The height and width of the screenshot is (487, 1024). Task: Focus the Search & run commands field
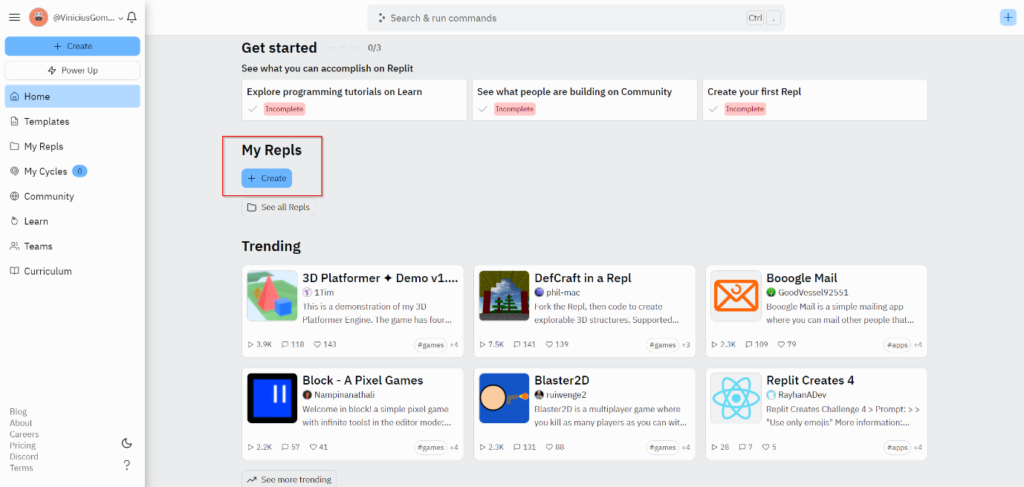[x=560, y=18]
